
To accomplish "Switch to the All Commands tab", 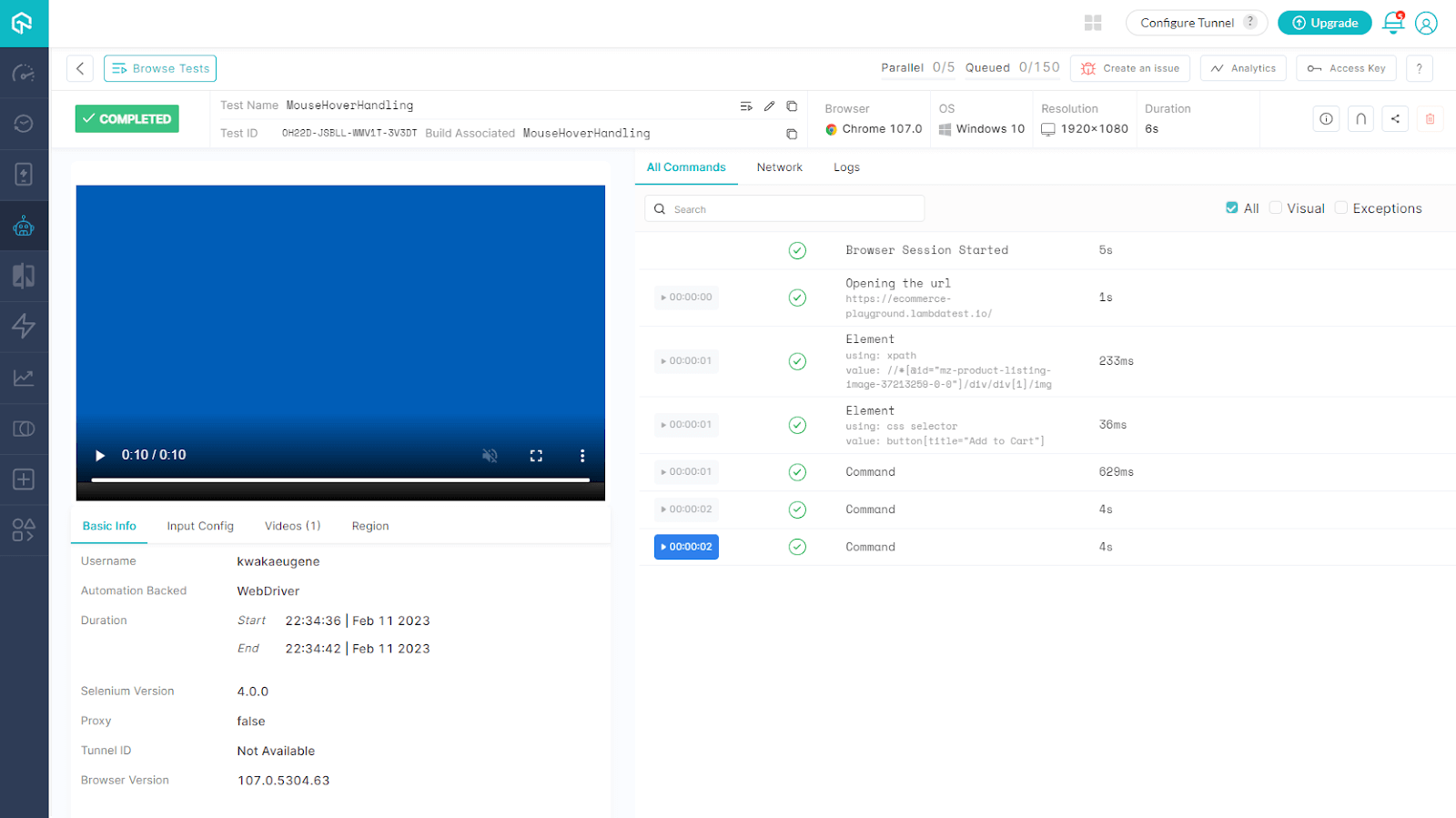I will click(x=686, y=167).
